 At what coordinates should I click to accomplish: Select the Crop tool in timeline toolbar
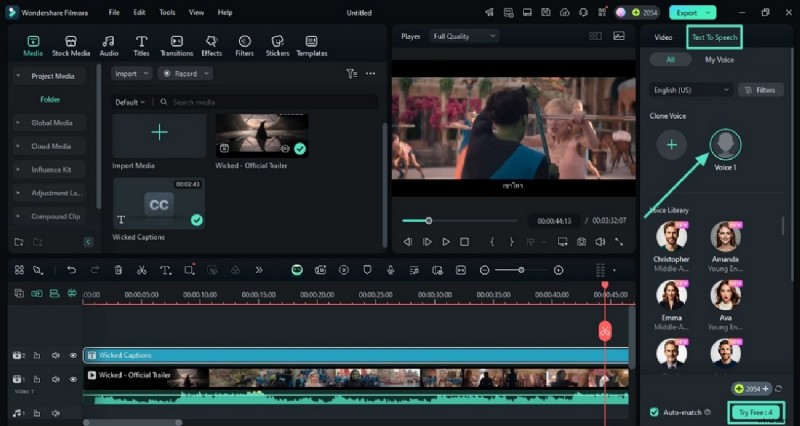[x=189, y=270]
